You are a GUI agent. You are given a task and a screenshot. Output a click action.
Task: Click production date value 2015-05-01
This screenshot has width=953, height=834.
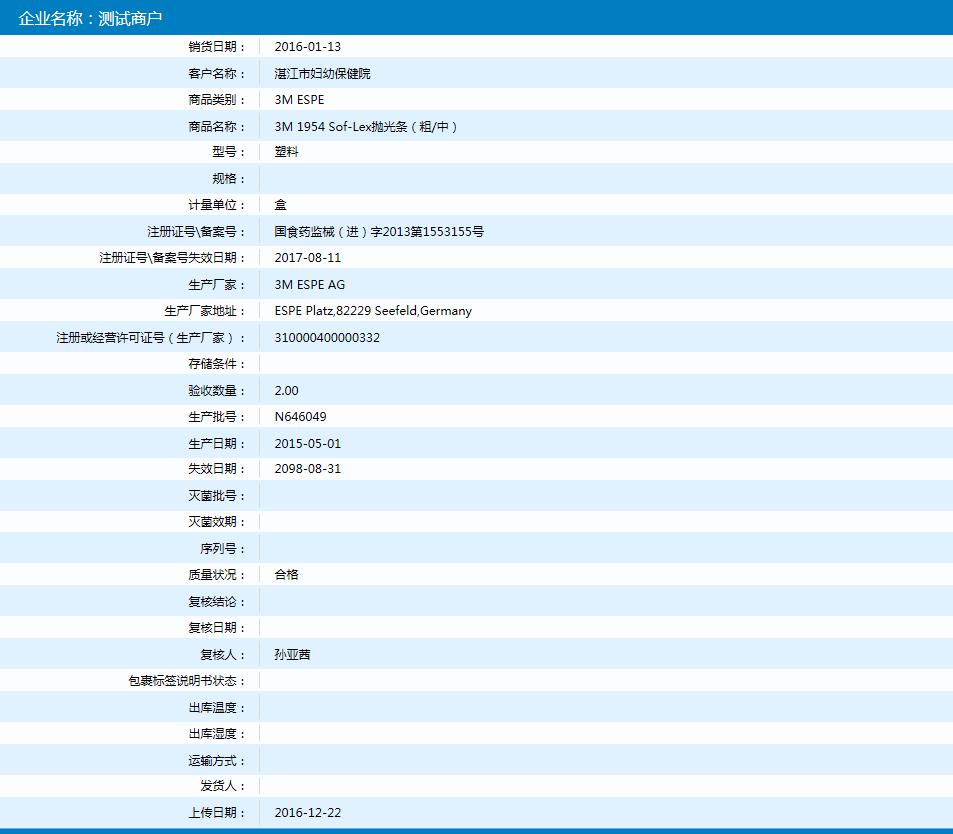[x=308, y=444]
